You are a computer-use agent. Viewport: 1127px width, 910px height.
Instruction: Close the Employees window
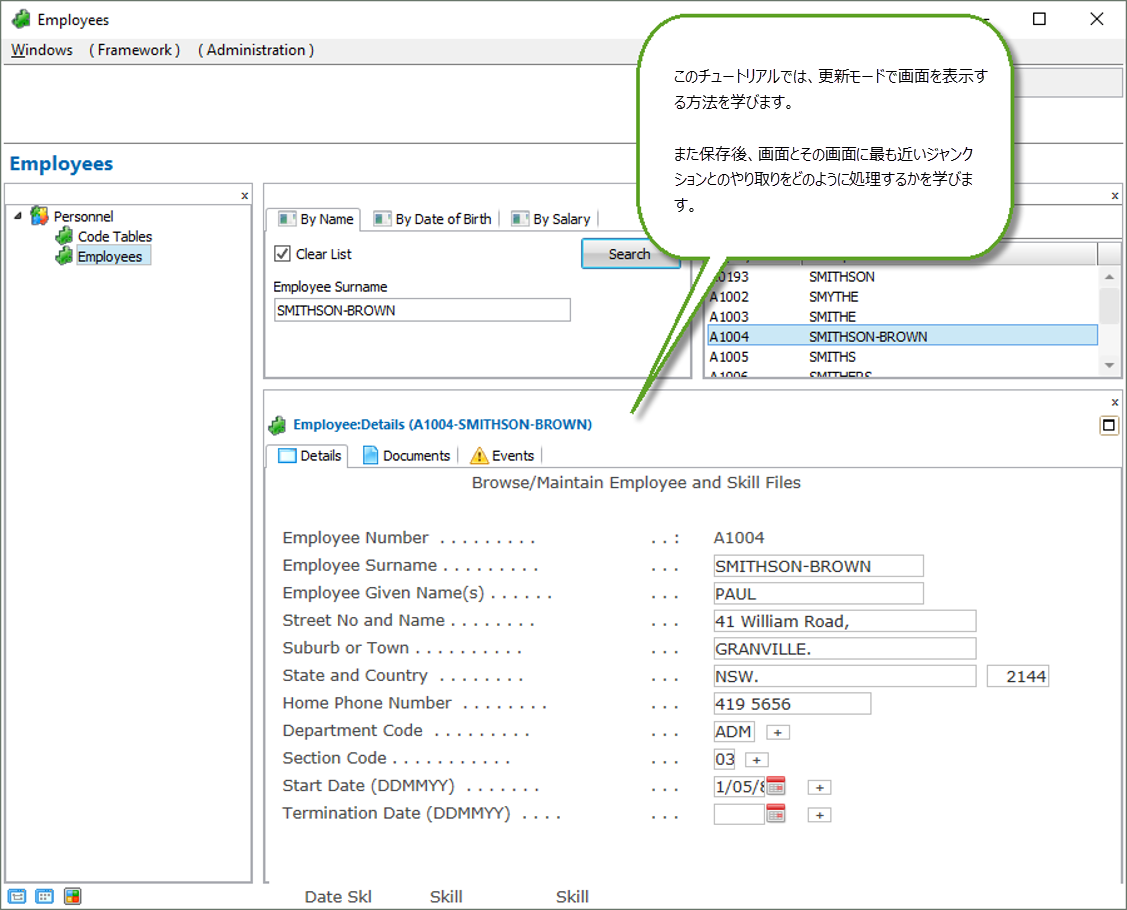(1097, 19)
